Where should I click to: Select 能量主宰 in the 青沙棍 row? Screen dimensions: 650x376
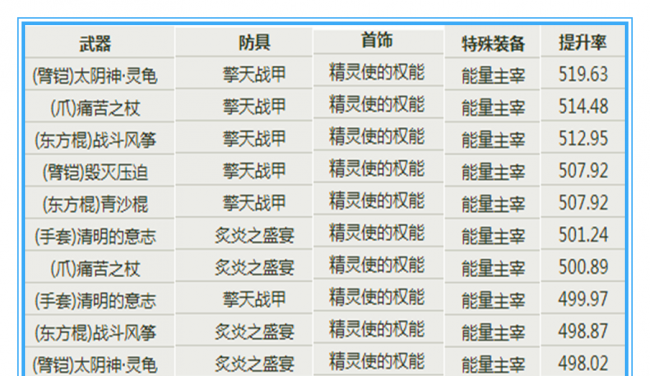click(493, 204)
